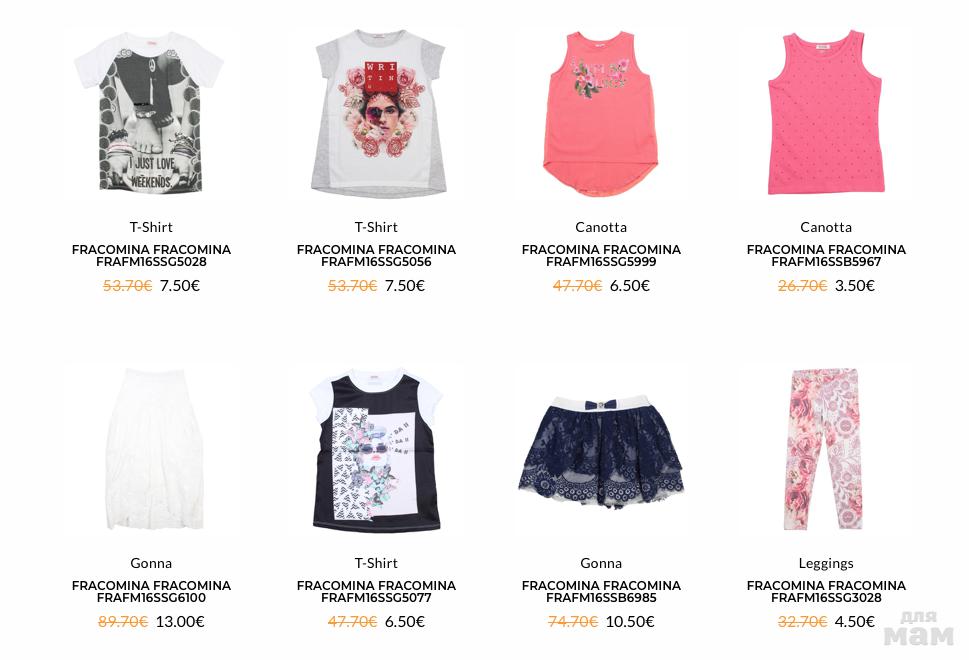Click the floral portrait T-shirt thumbnail

(x=376, y=113)
